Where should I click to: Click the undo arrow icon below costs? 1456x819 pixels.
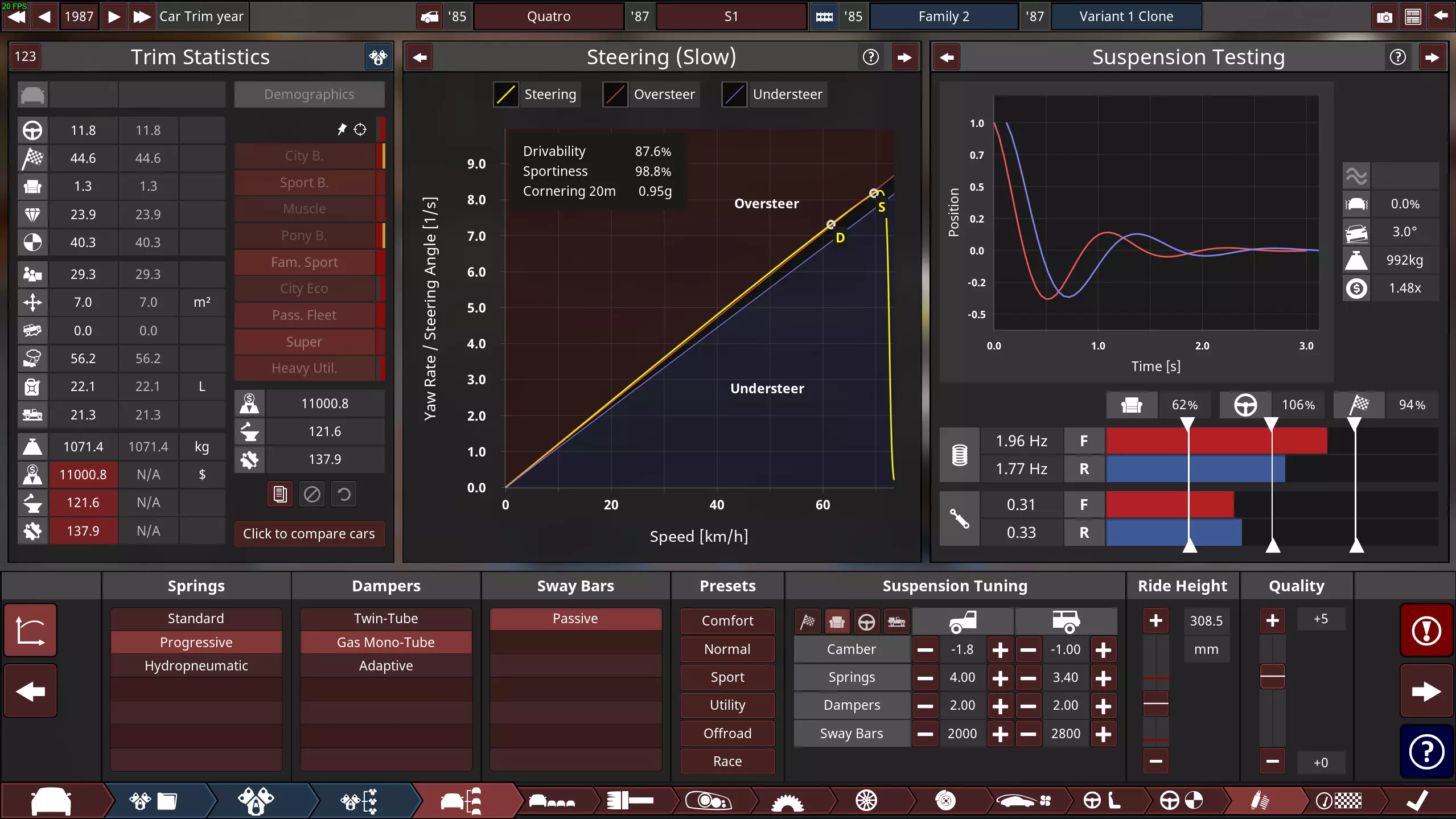coord(344,494)
